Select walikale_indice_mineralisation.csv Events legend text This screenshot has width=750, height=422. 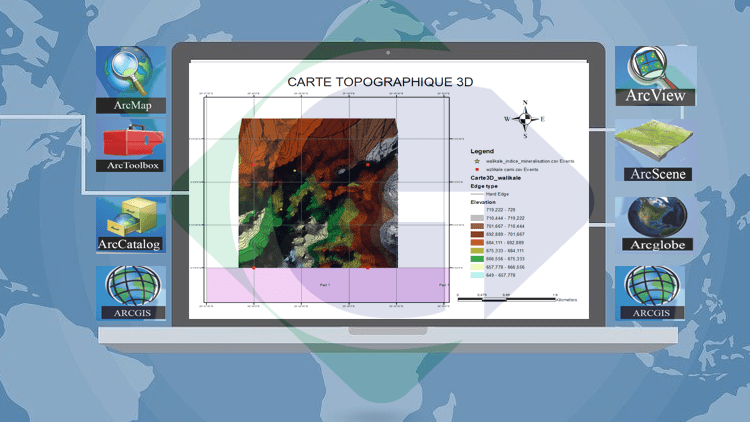click(x=530, y=161)
